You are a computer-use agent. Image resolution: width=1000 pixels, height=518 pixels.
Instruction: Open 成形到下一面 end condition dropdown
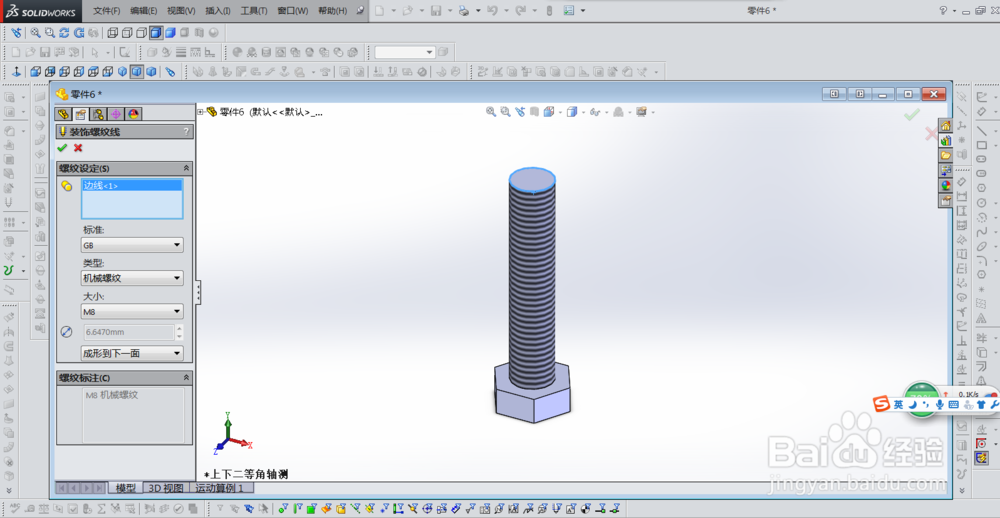pos(132,353)
